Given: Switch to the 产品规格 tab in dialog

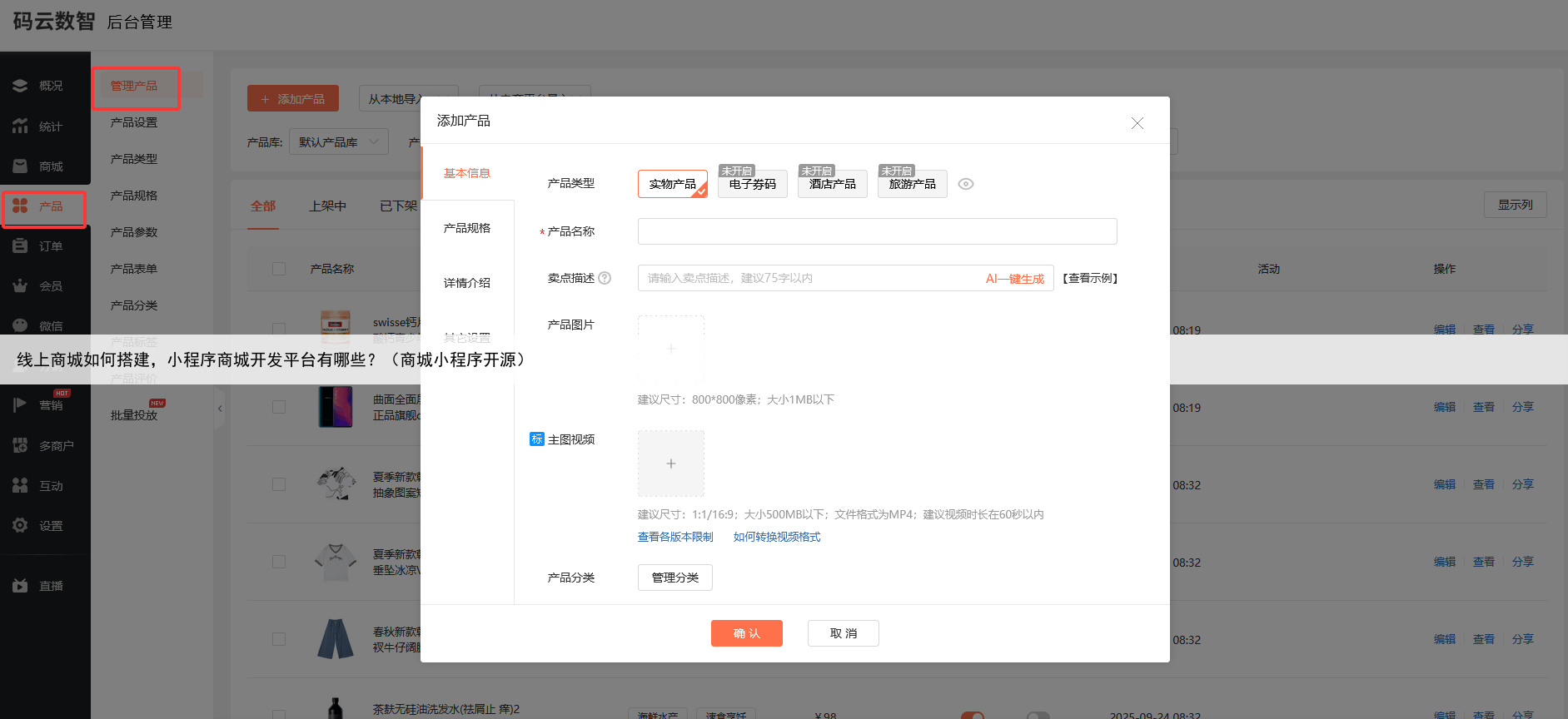Looking at the screenshot, I should (467, 228).
